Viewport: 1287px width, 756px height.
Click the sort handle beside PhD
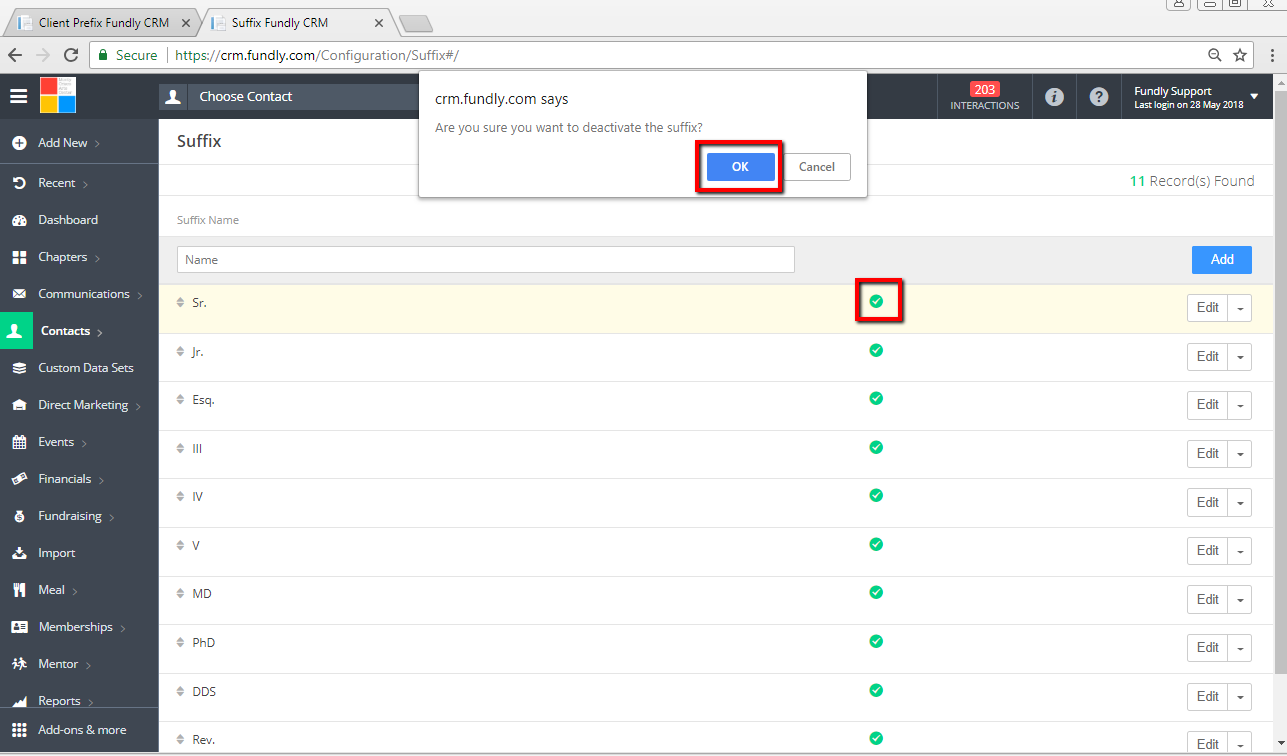(x=181, y=643)
